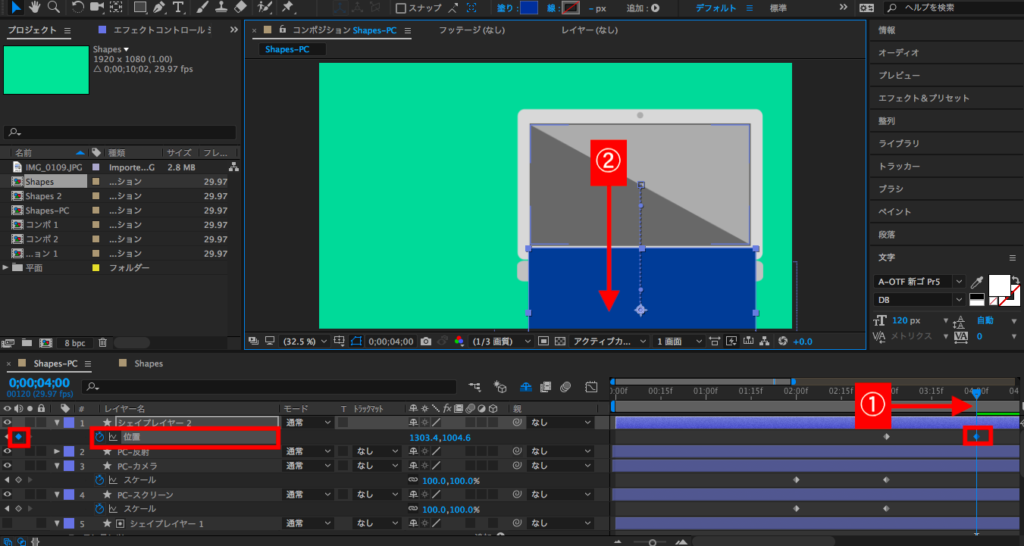Open the エフェクト&プリセット panel
Image resolution: width=1024 pixels, height=546 pixels.
923,98
